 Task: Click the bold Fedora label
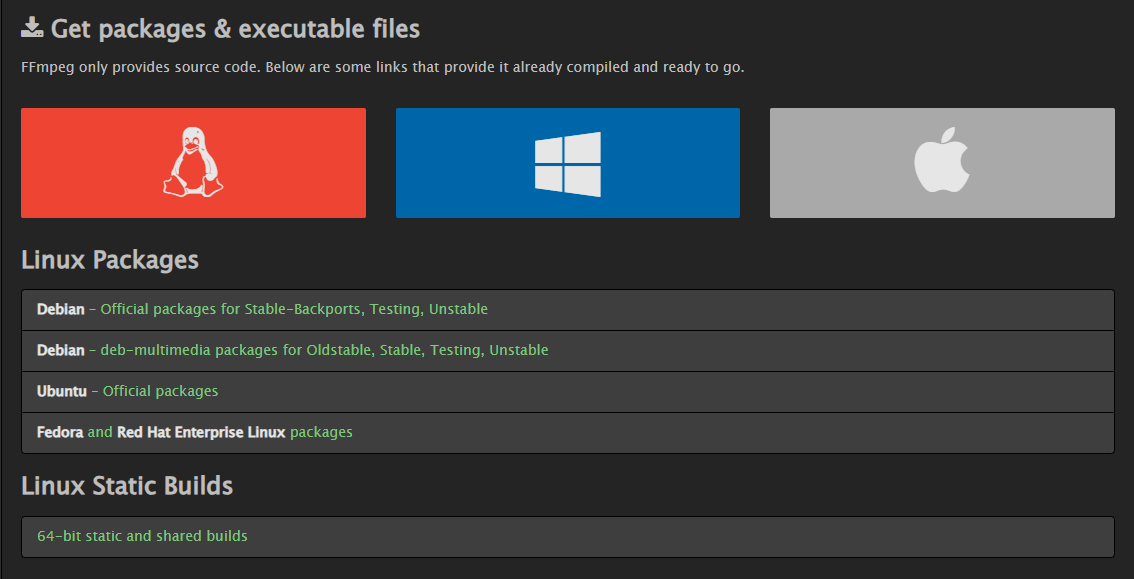(x=60, y=432)
